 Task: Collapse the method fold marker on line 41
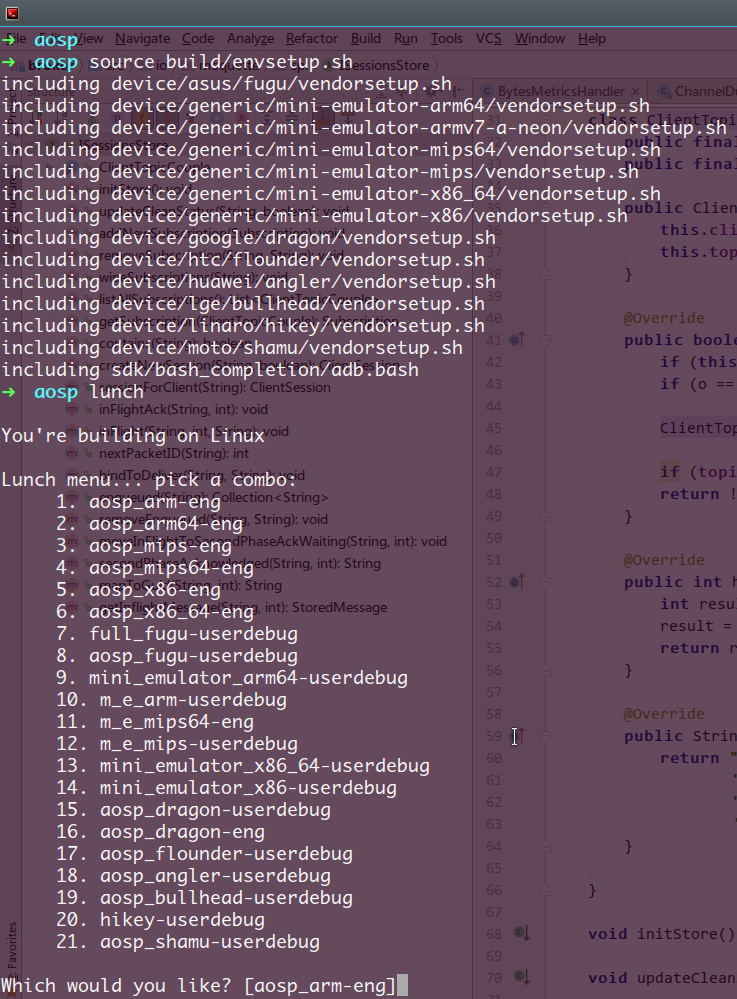coord(546,341)
